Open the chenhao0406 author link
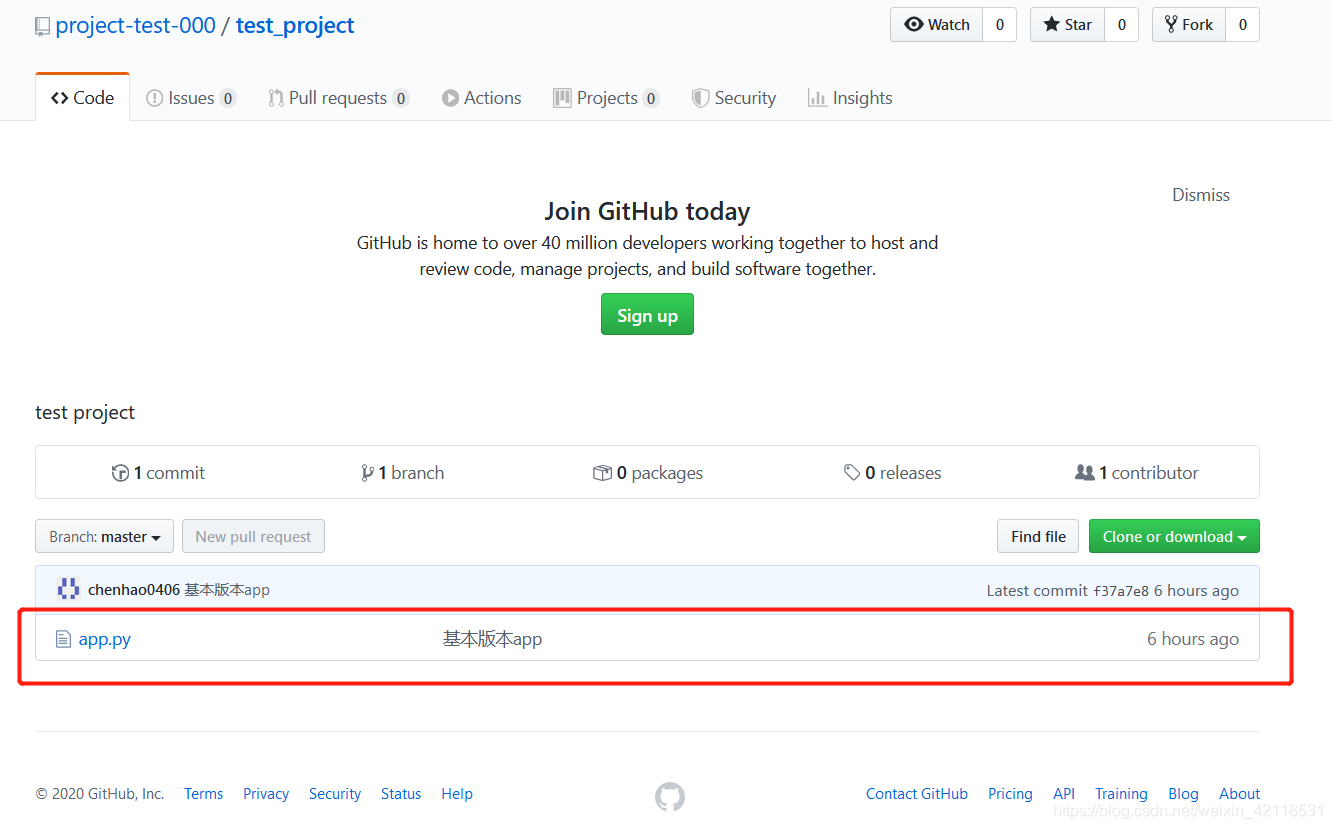 [134, 590]
